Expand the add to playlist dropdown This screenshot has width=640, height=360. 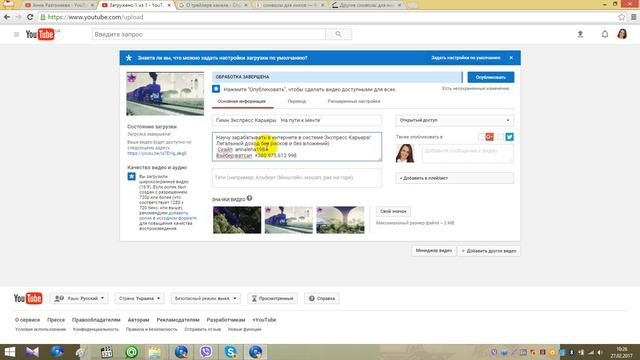click(x=454, y=178)
